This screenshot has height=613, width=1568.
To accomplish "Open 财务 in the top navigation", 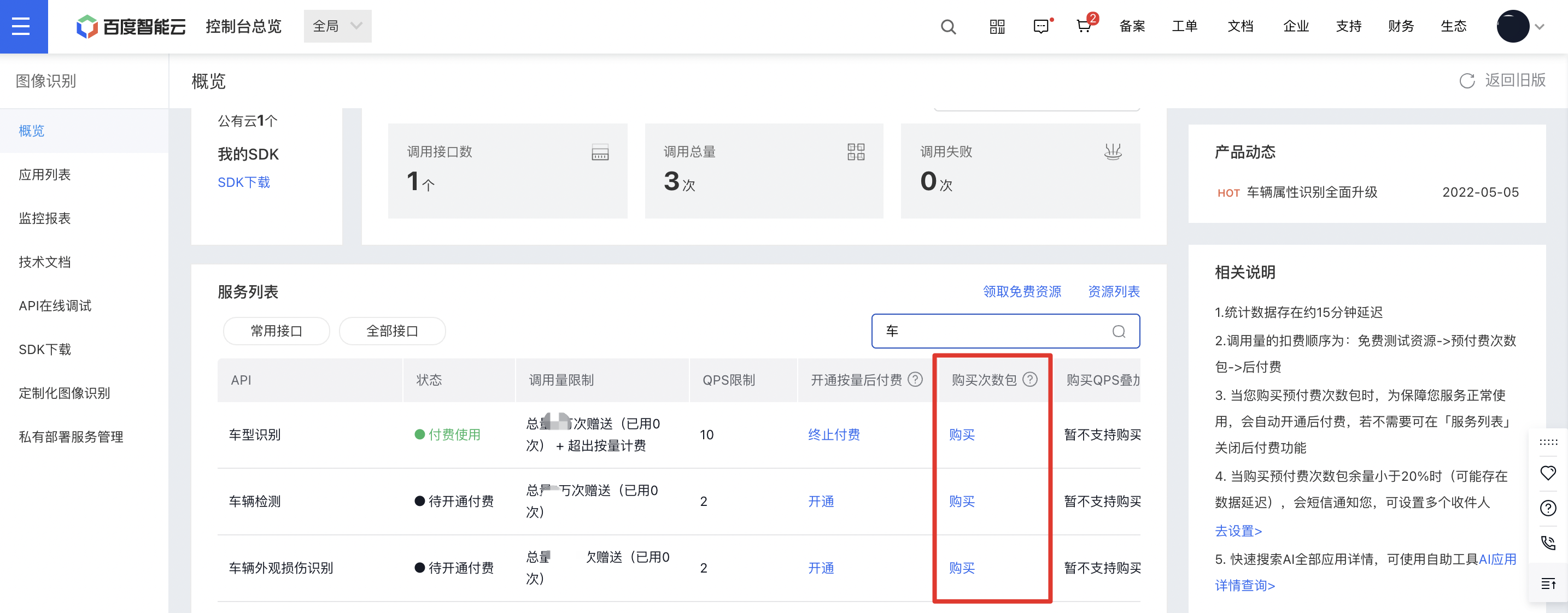I will [1401, 26].
